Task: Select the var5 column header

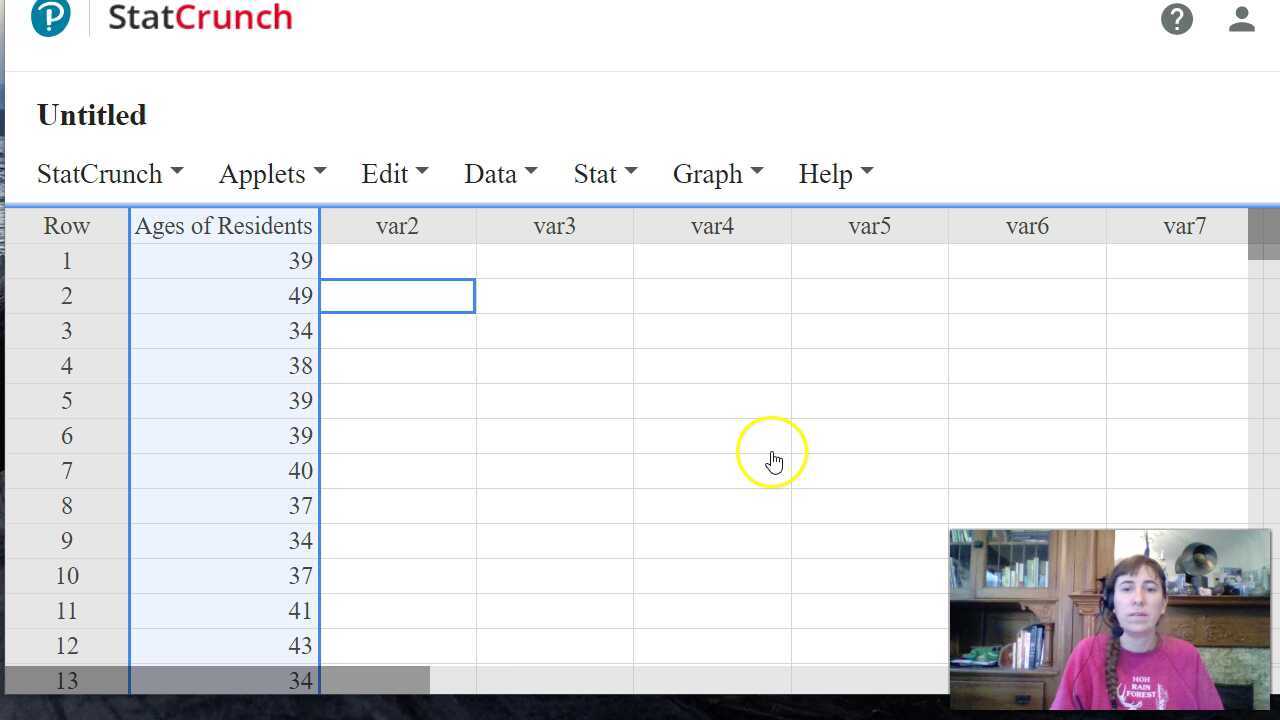Action: click(869, 226)
